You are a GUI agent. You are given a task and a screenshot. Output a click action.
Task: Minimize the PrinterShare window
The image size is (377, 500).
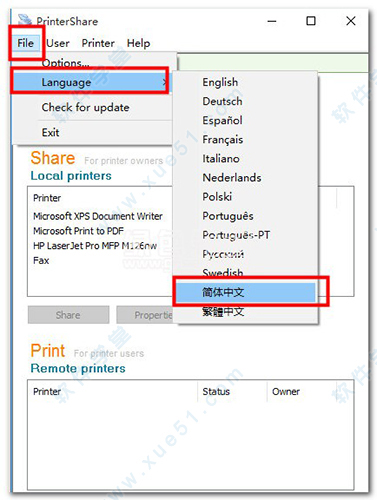point(272,21)
